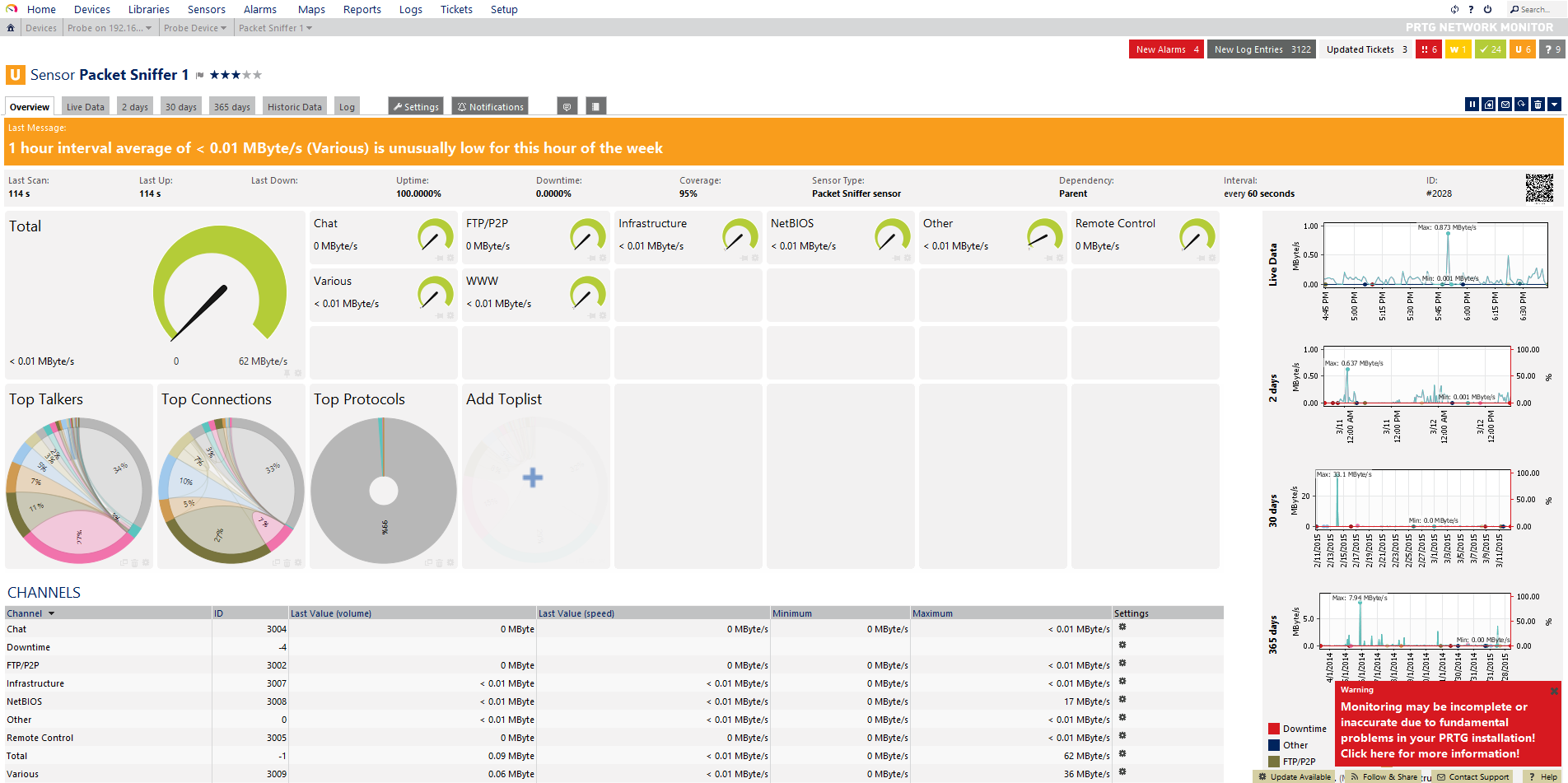Expand the Packet Sniffer 1 breadcrumb dropdown

(309, 28)
